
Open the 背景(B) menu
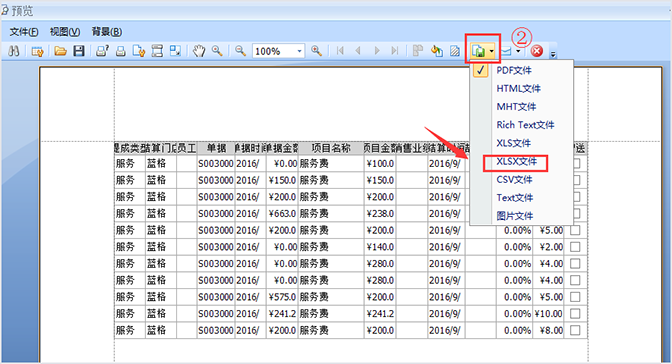pyautogui.click(x=107, y=32)
